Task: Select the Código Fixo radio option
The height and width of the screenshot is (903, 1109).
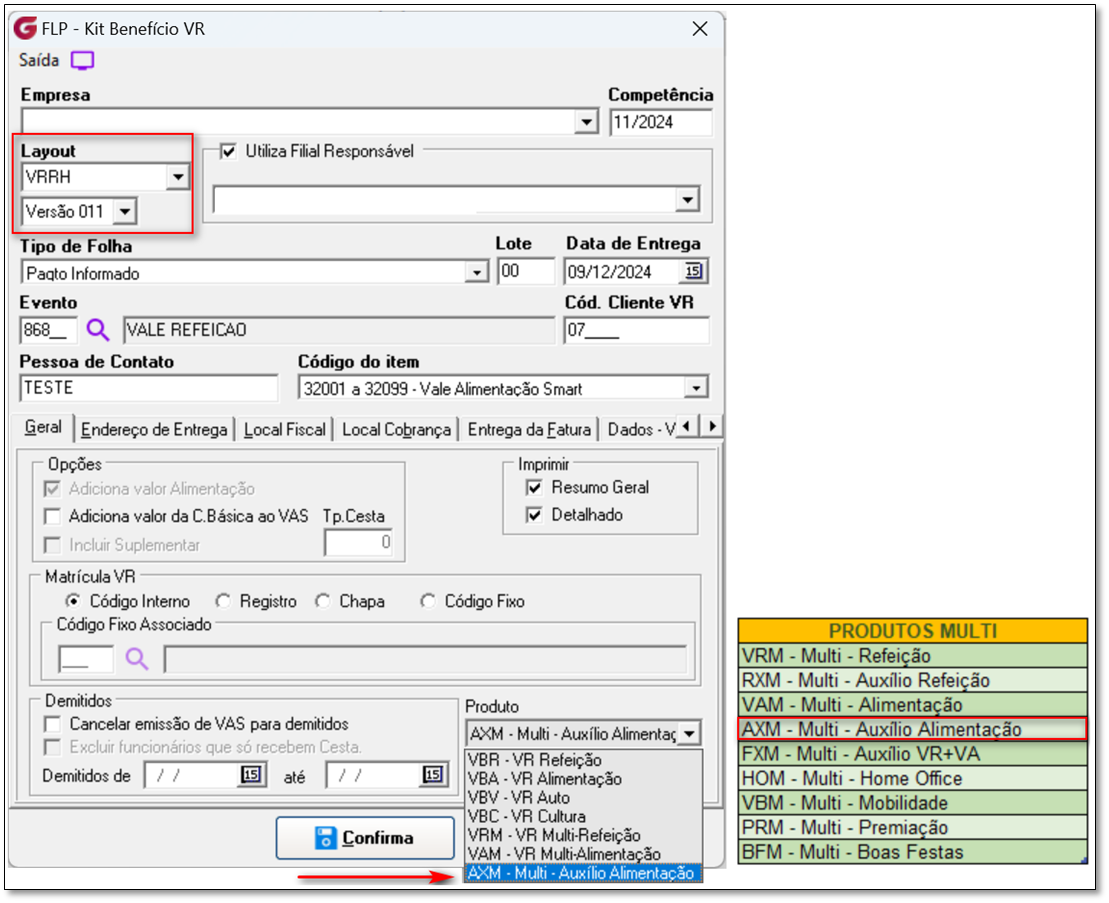Action: click(428, 601)
